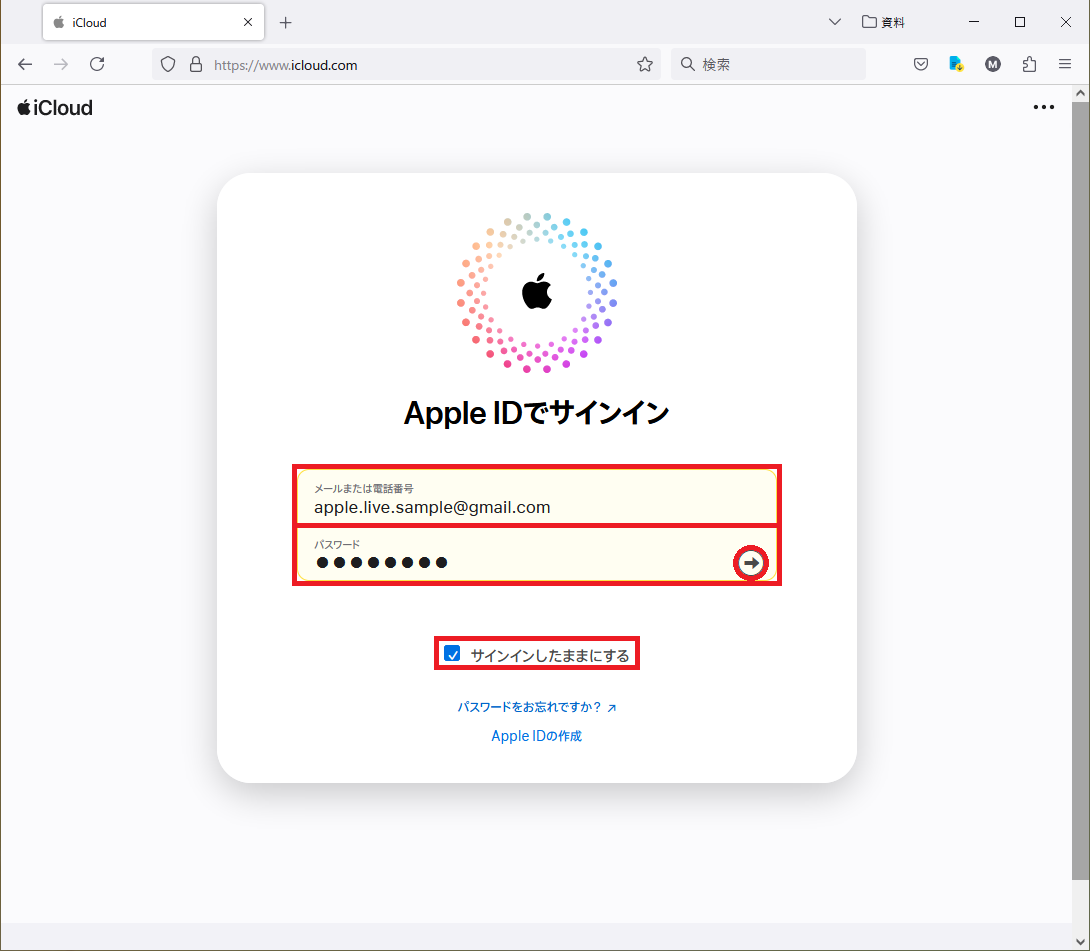Show site security lock information
Screen dimensions: 1090x951
pyautogui.click(x=196, y=65)
